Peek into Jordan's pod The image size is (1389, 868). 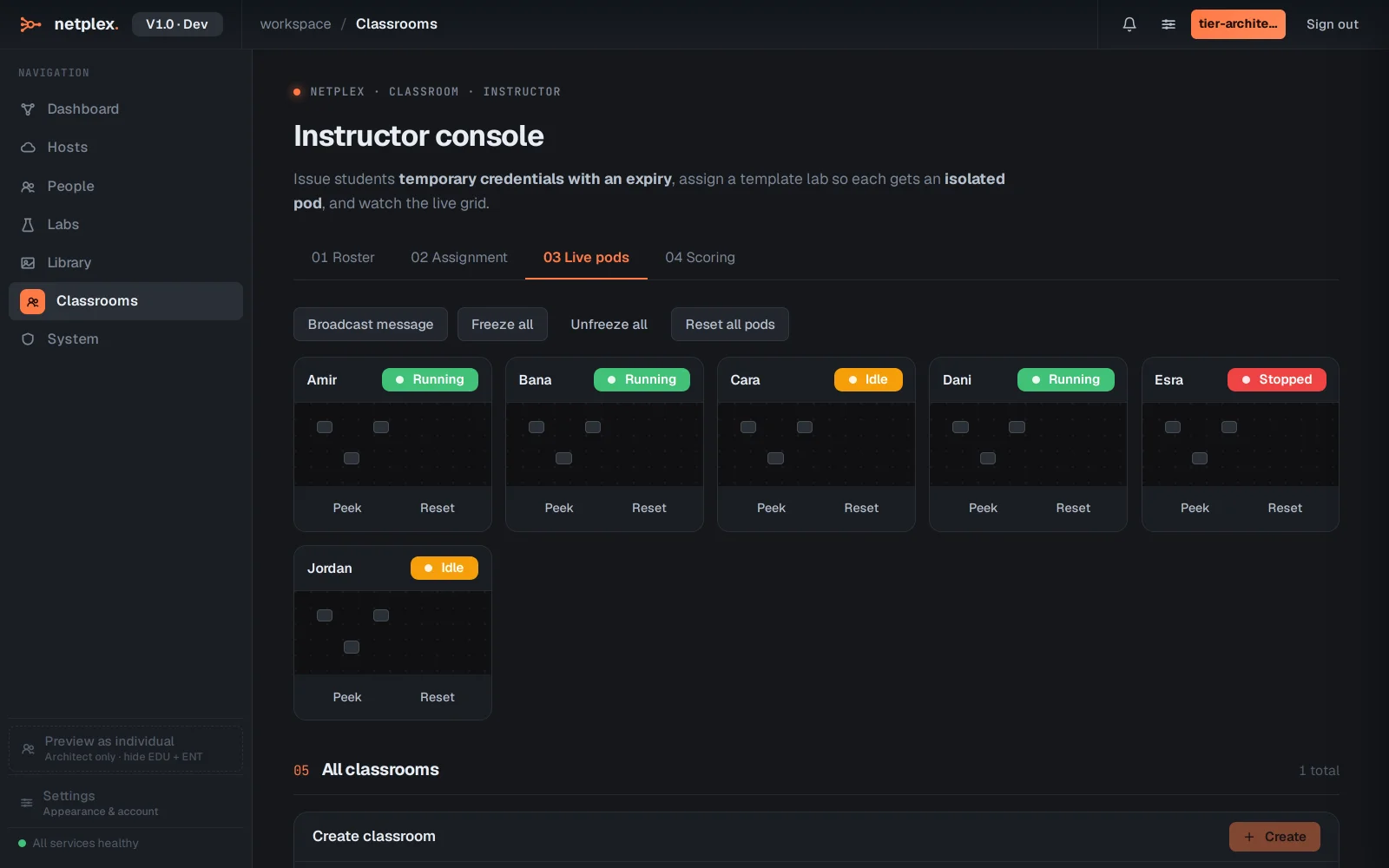347,698
